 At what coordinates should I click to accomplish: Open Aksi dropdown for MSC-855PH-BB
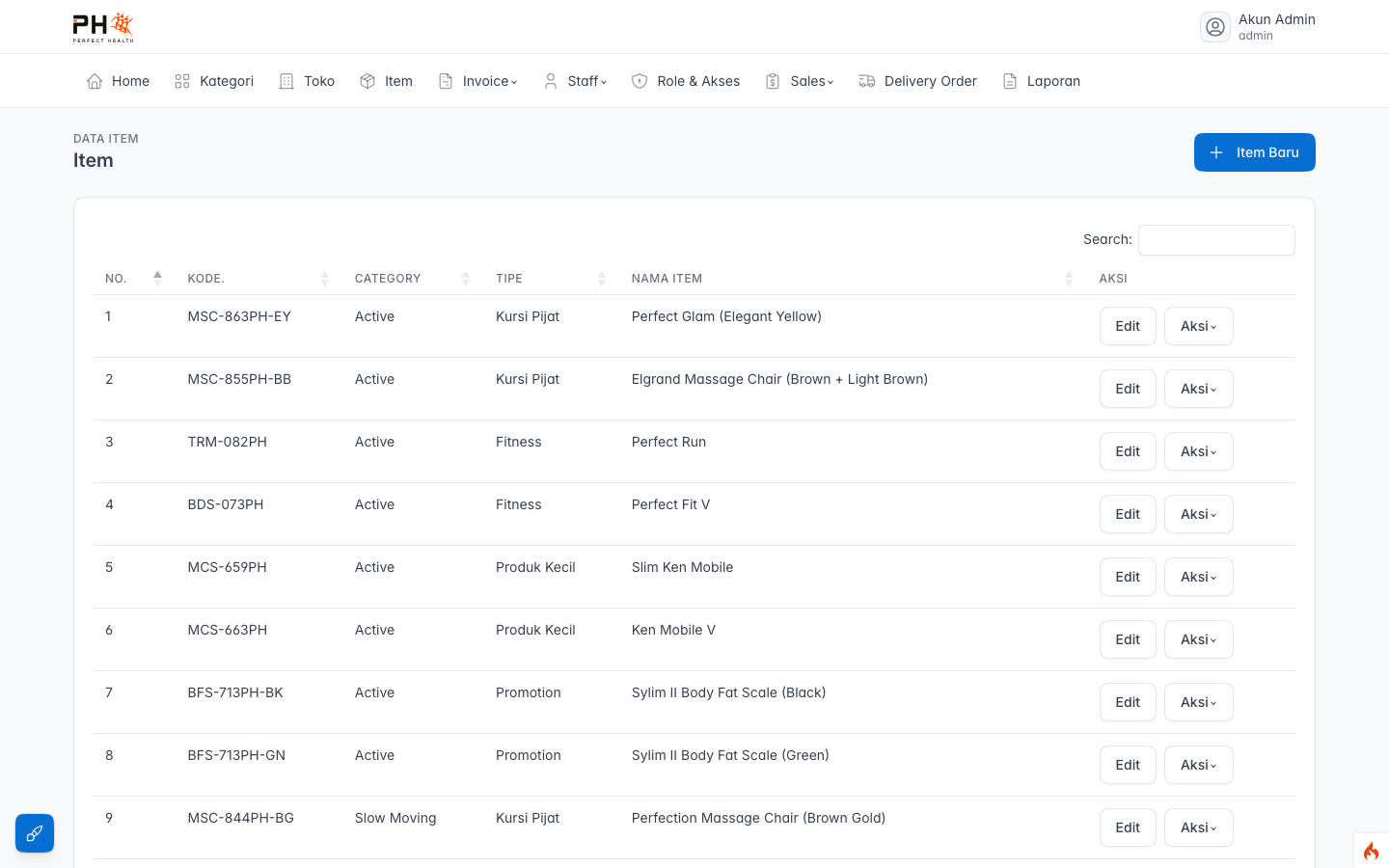(x=1199, y=389)
